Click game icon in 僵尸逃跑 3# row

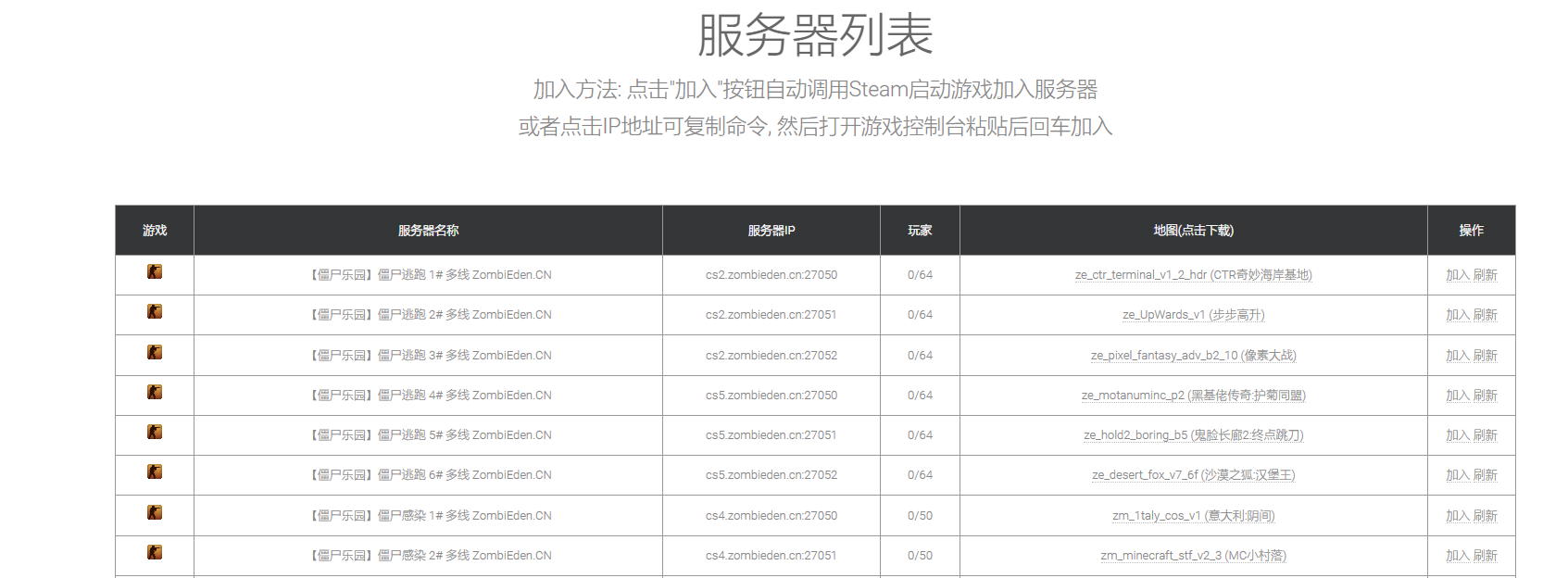(155, 352)
